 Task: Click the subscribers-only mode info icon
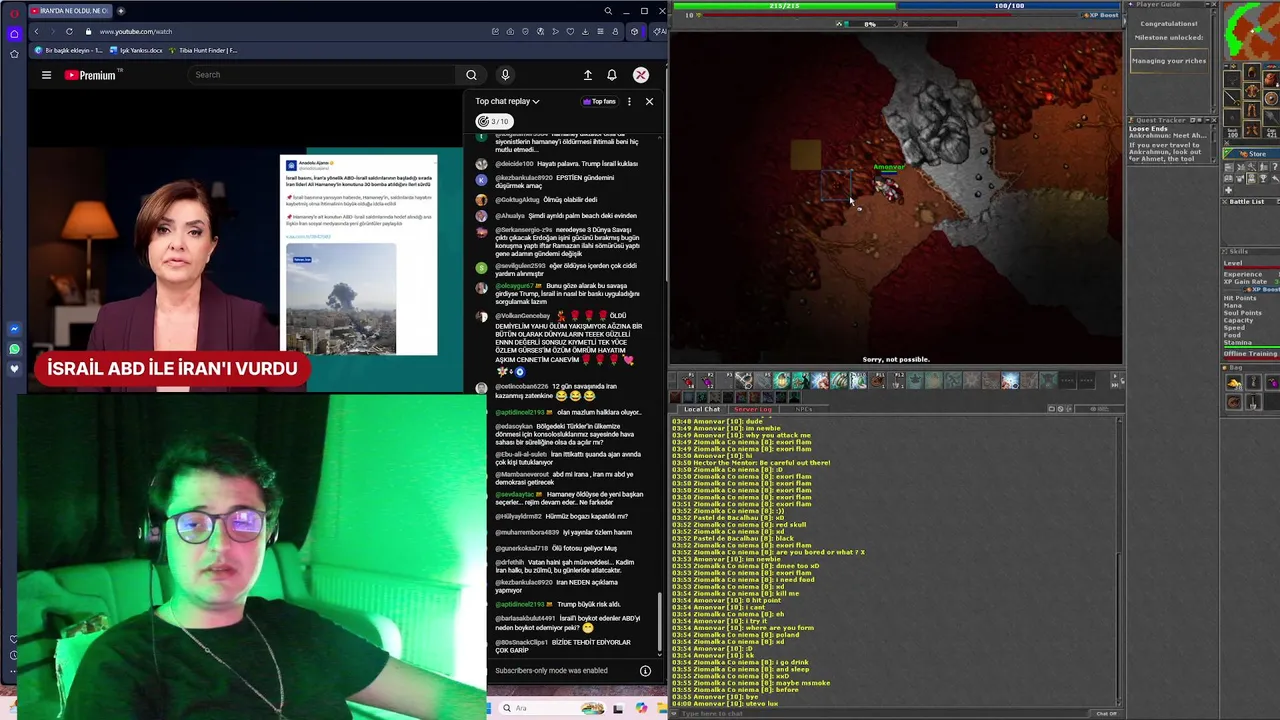[x=645, y=671]
